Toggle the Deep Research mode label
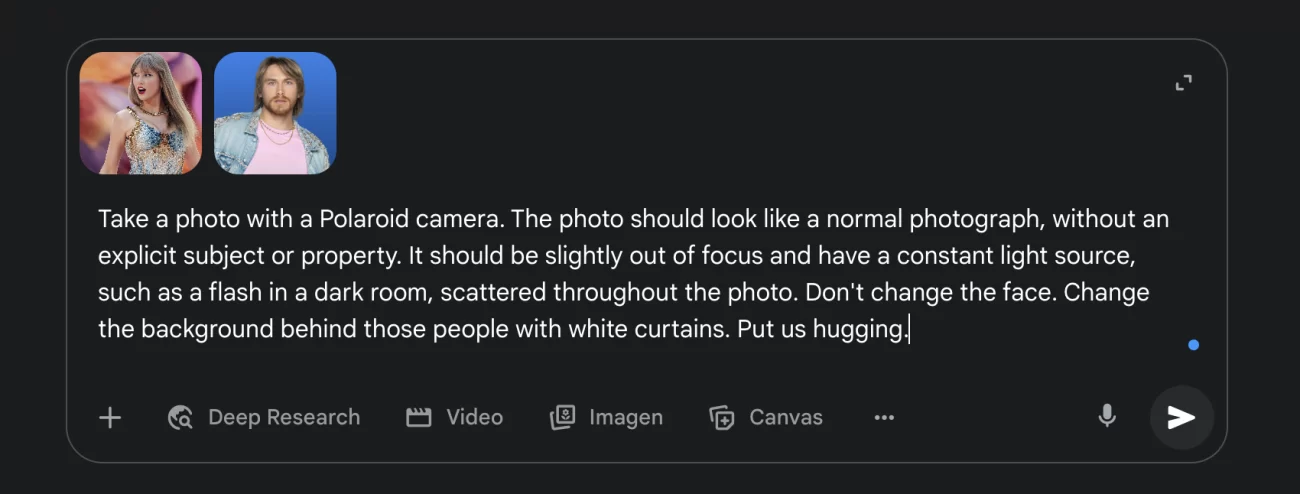Image resolution: width=1300 pixels, height=494 pixels. tap(284, 418)
